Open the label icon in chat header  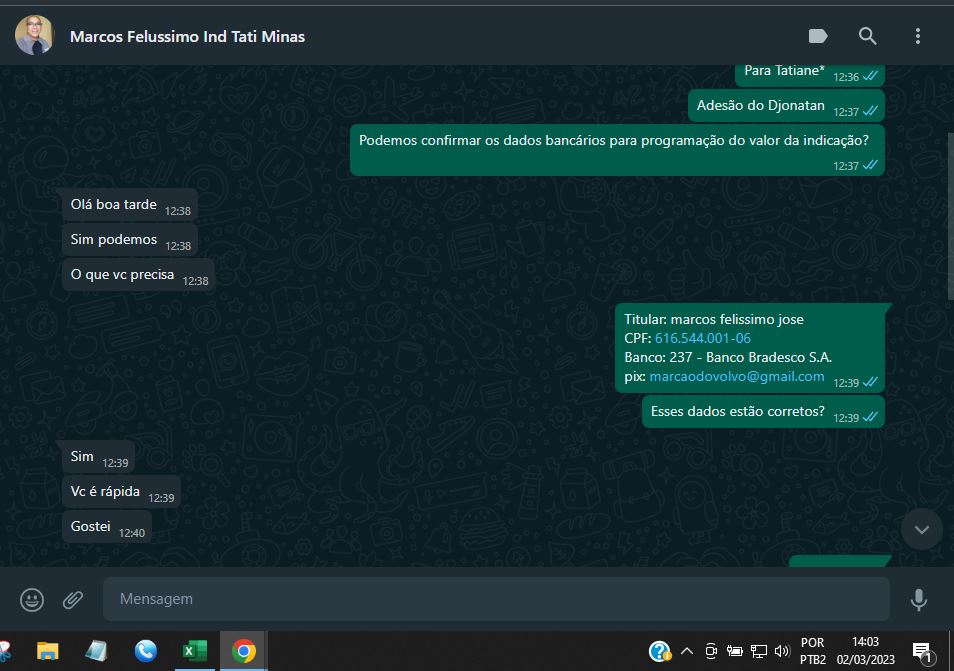(x=818, y=36)
